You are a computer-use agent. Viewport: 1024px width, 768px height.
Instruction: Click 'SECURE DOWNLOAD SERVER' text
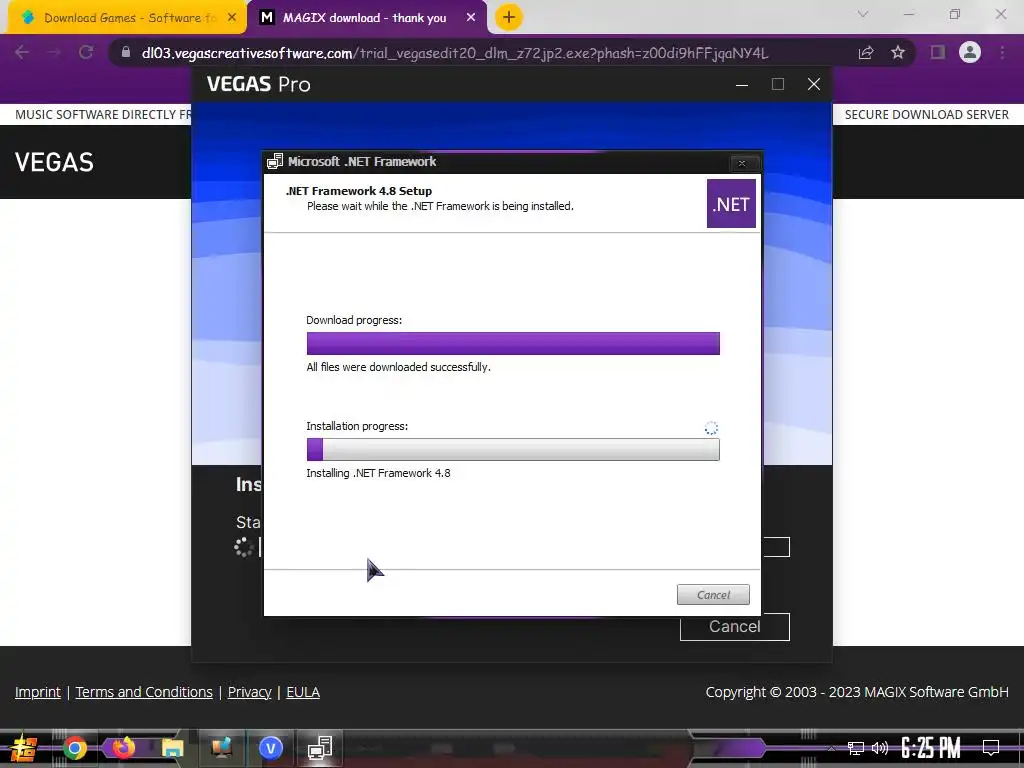[927, 115]
